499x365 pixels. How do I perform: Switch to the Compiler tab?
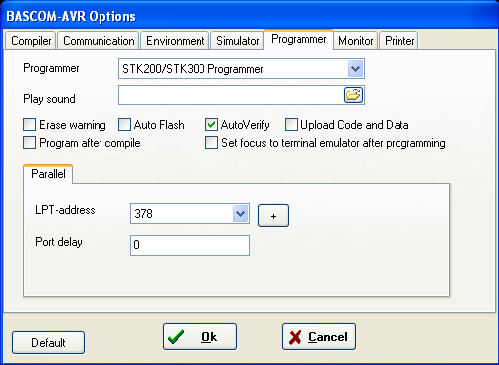tap(31, 41)
